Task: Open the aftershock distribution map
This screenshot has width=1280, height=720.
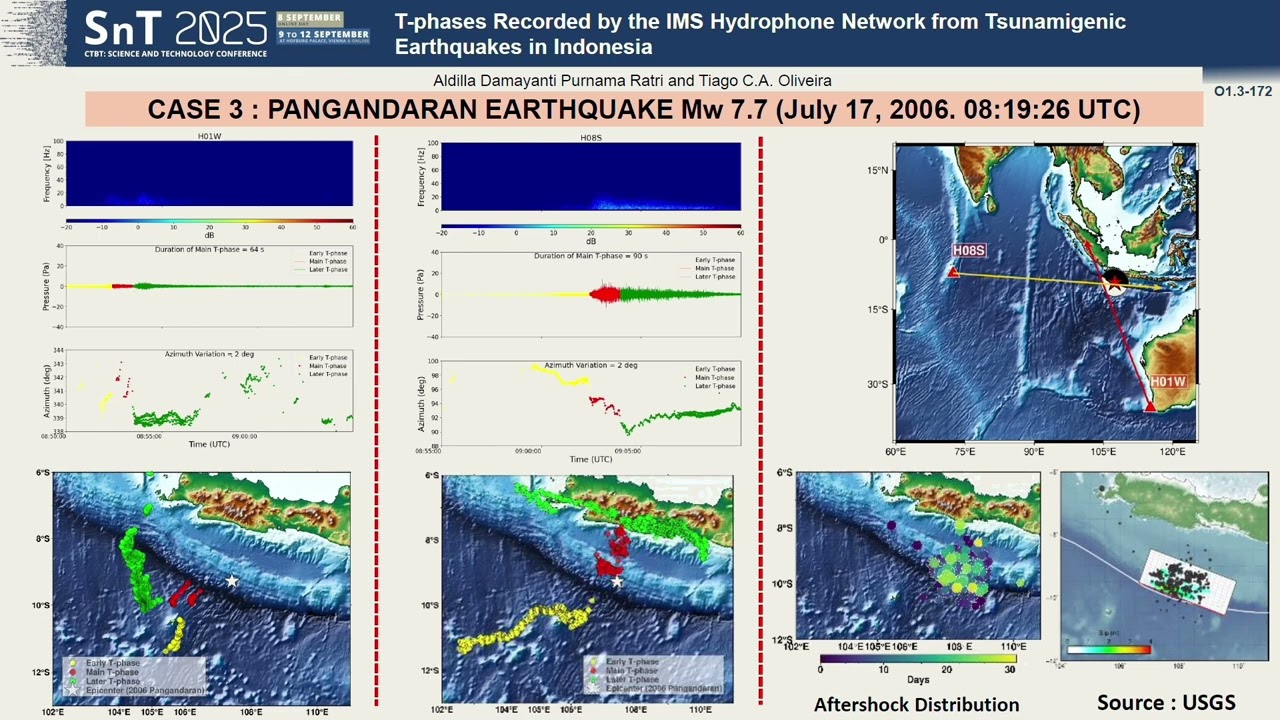Action: coord(918,556)
